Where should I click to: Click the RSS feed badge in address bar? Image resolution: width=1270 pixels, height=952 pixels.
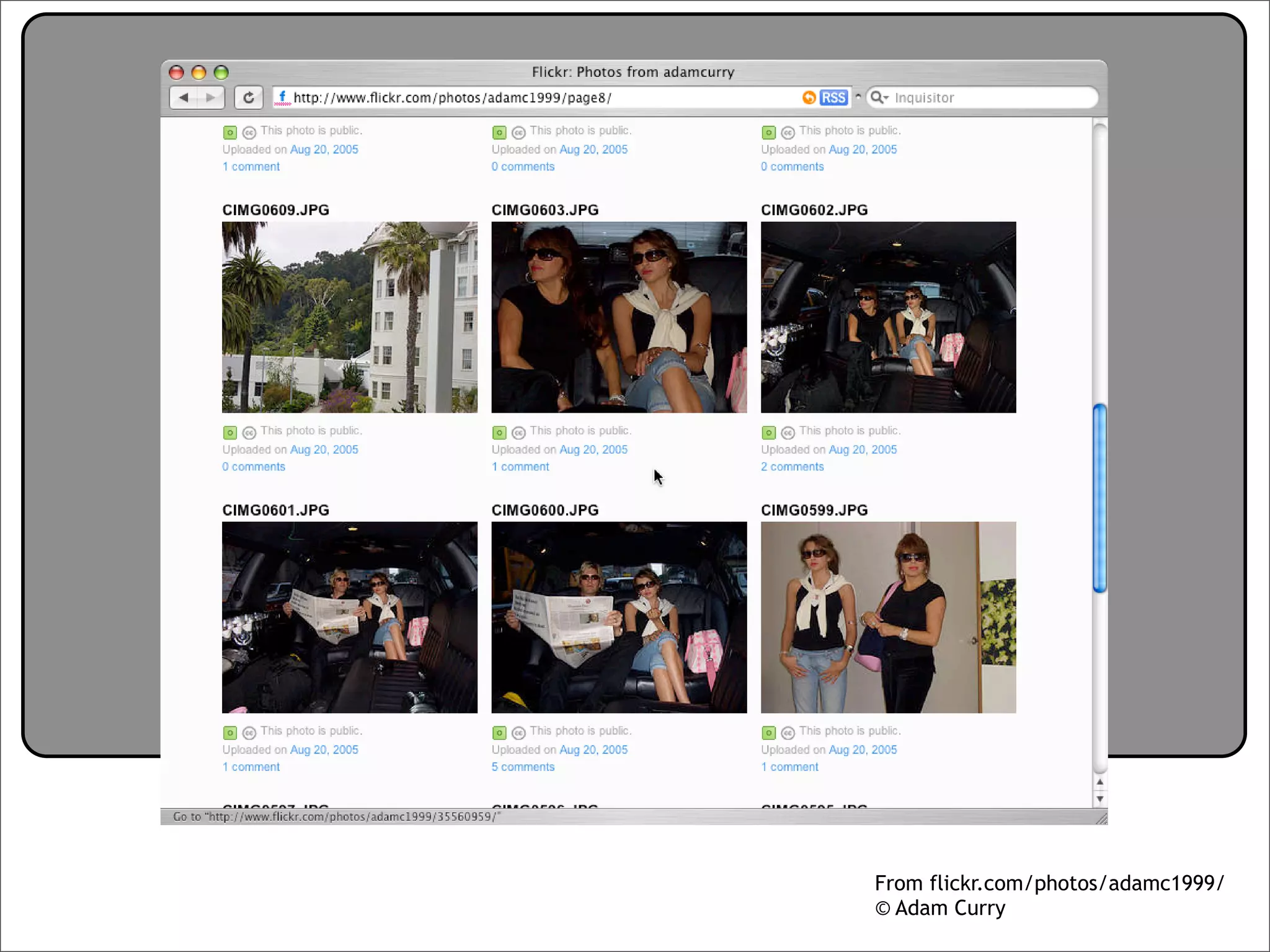833,98
